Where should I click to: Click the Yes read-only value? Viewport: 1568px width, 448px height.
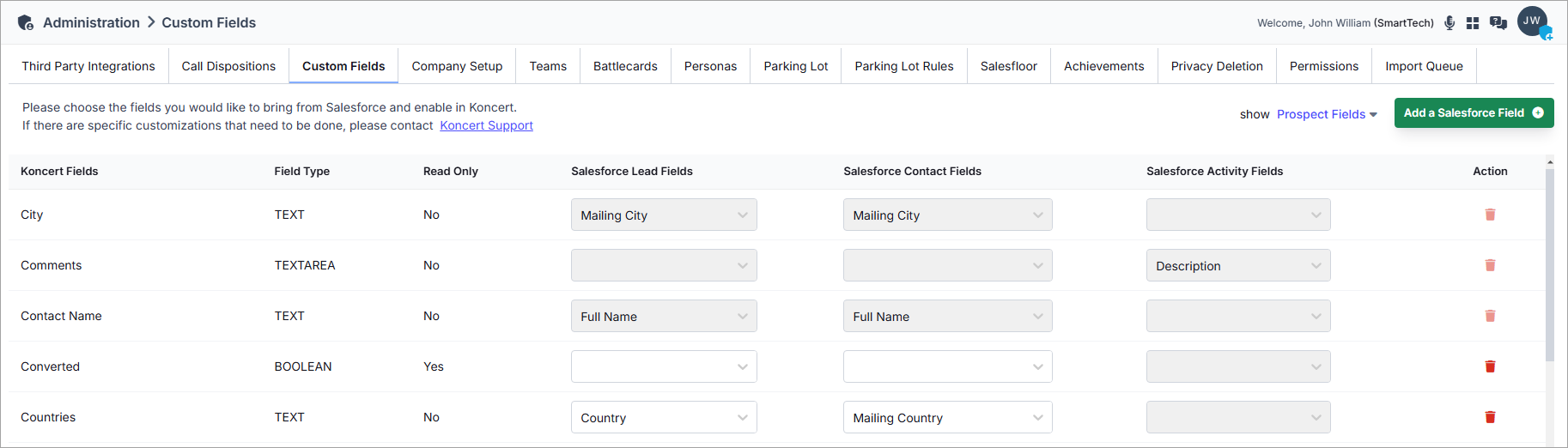(434, 366)
